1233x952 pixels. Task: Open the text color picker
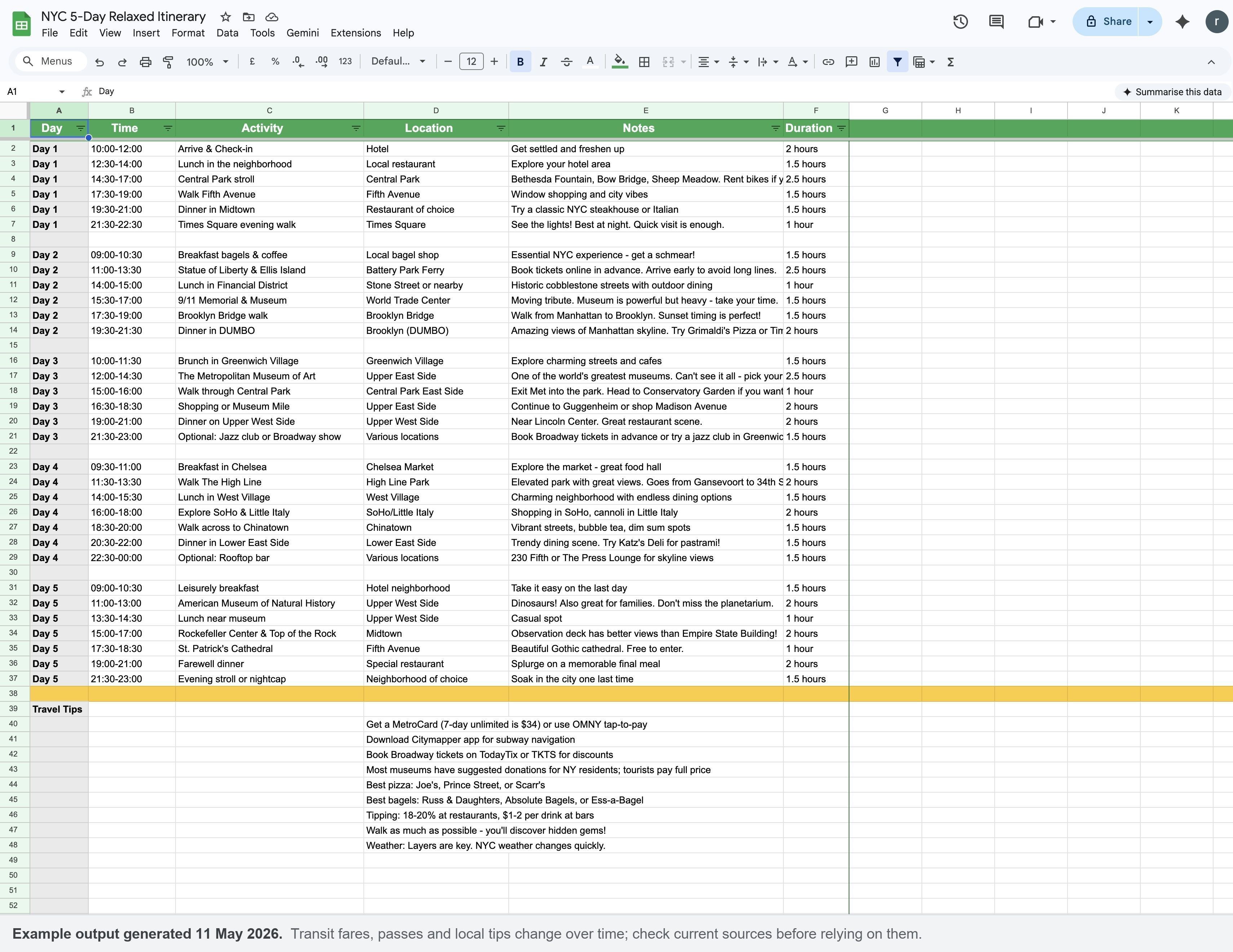click(590, 62)
